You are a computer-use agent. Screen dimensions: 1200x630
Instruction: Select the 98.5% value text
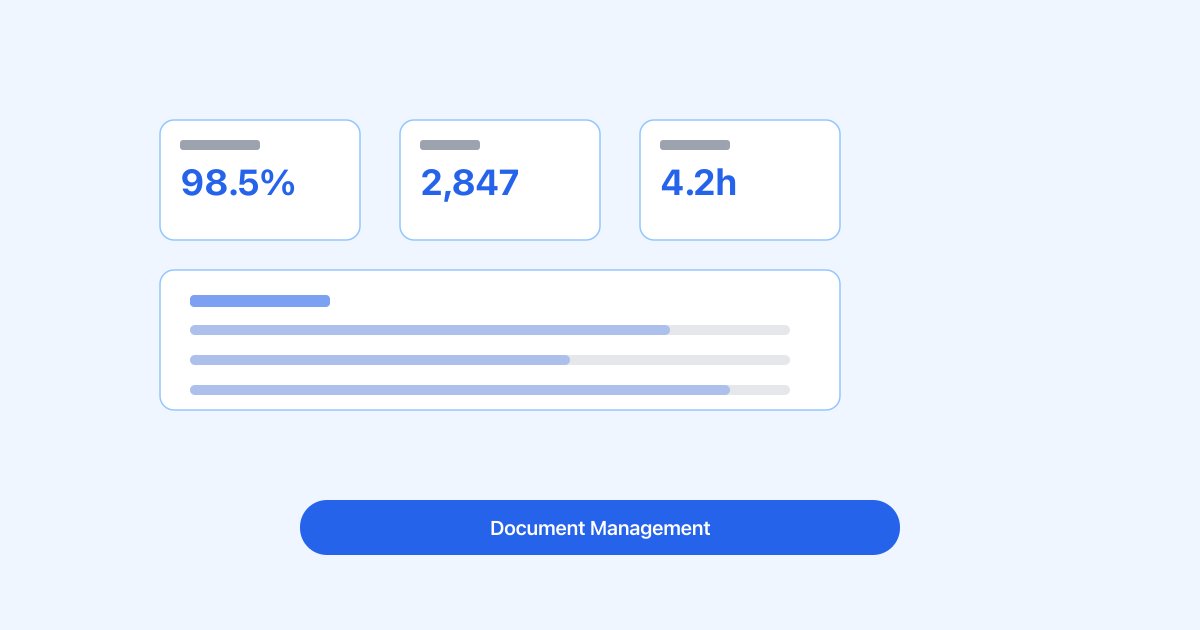(x=238, y=183)
